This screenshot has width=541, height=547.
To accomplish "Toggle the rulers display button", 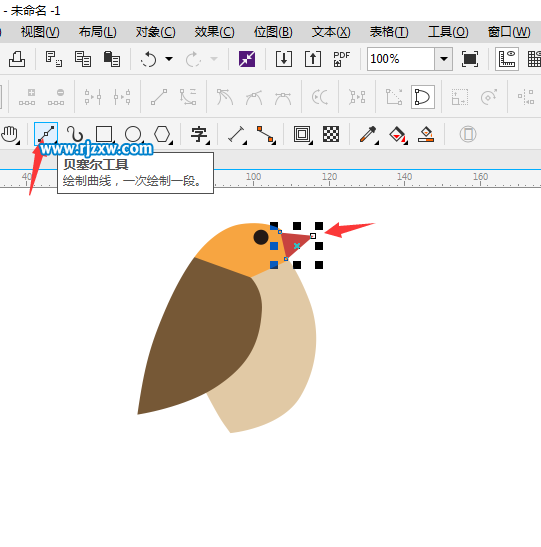I will pyautogui.click(x=506, y=59).
